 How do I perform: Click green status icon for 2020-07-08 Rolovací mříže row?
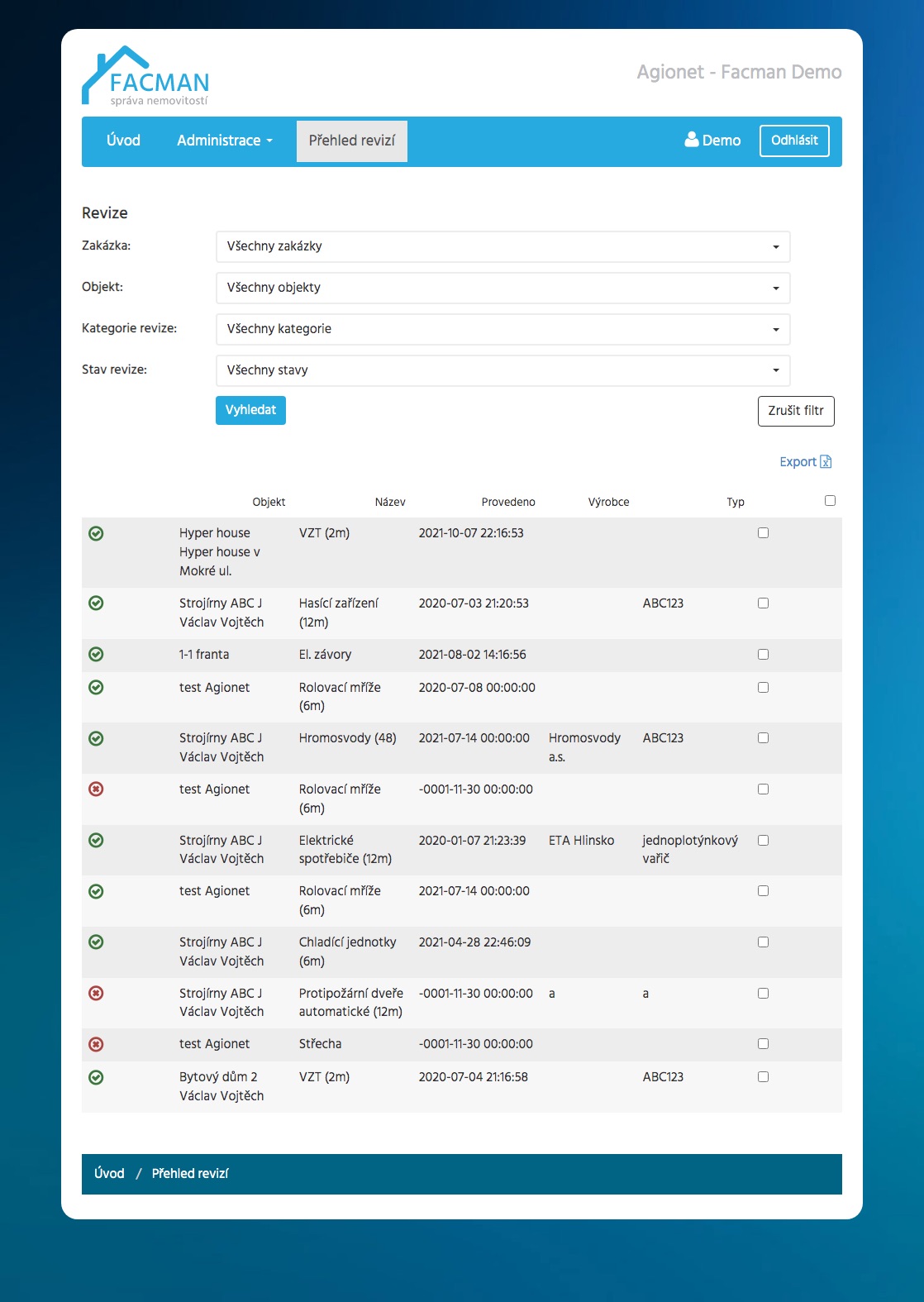96,687
